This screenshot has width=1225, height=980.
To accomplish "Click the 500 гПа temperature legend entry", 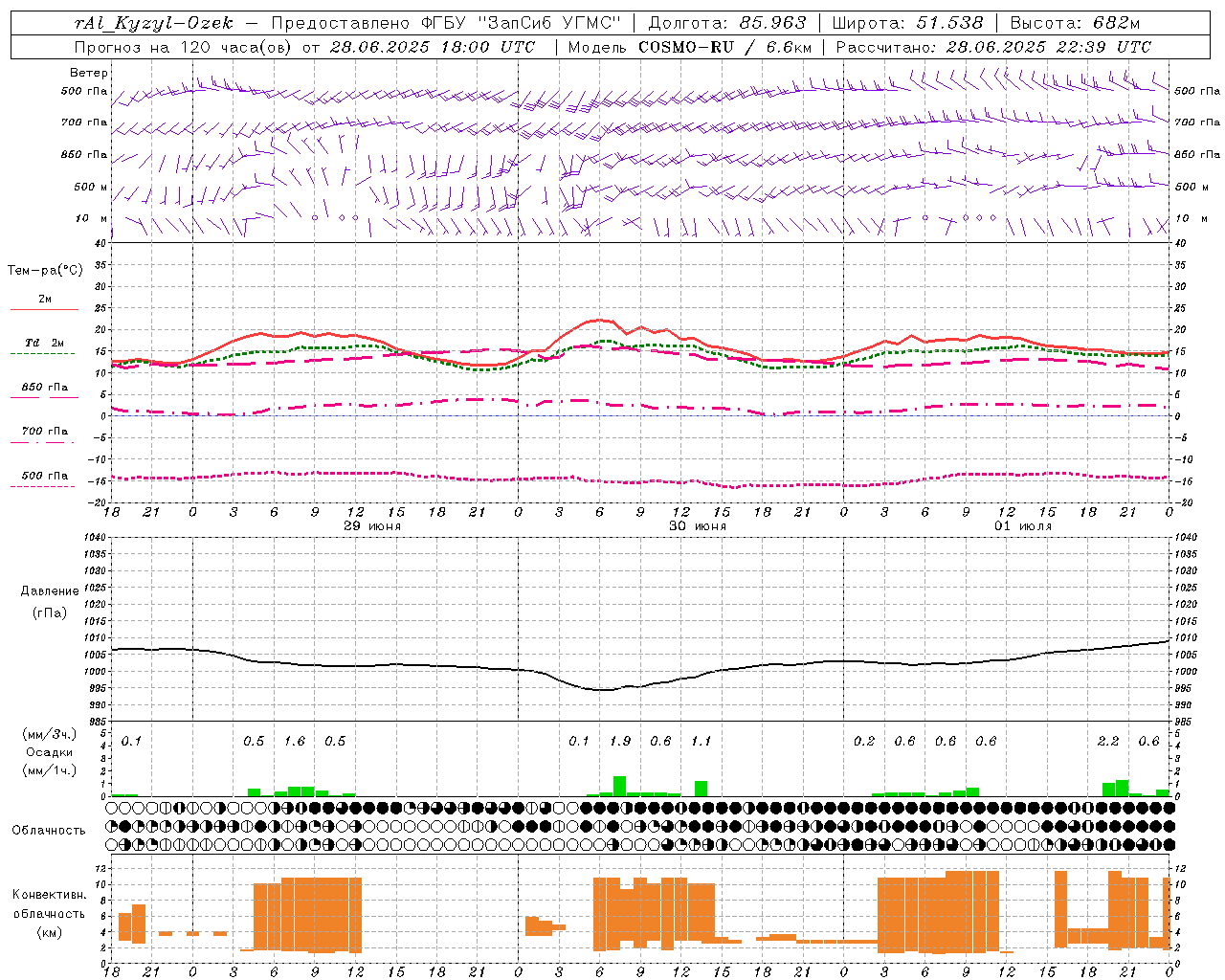I will (45, 476).
